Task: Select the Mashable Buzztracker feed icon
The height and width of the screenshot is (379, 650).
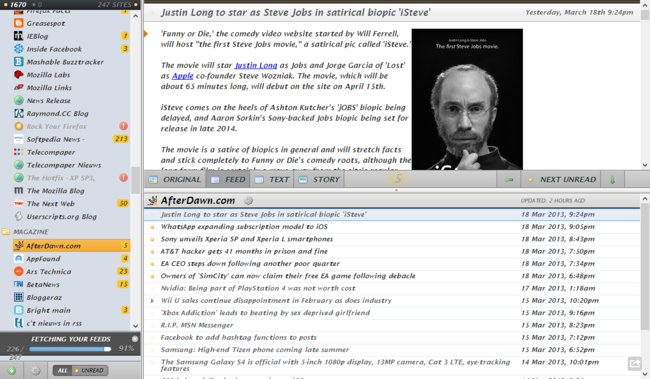Action: (x=19, y=62)
